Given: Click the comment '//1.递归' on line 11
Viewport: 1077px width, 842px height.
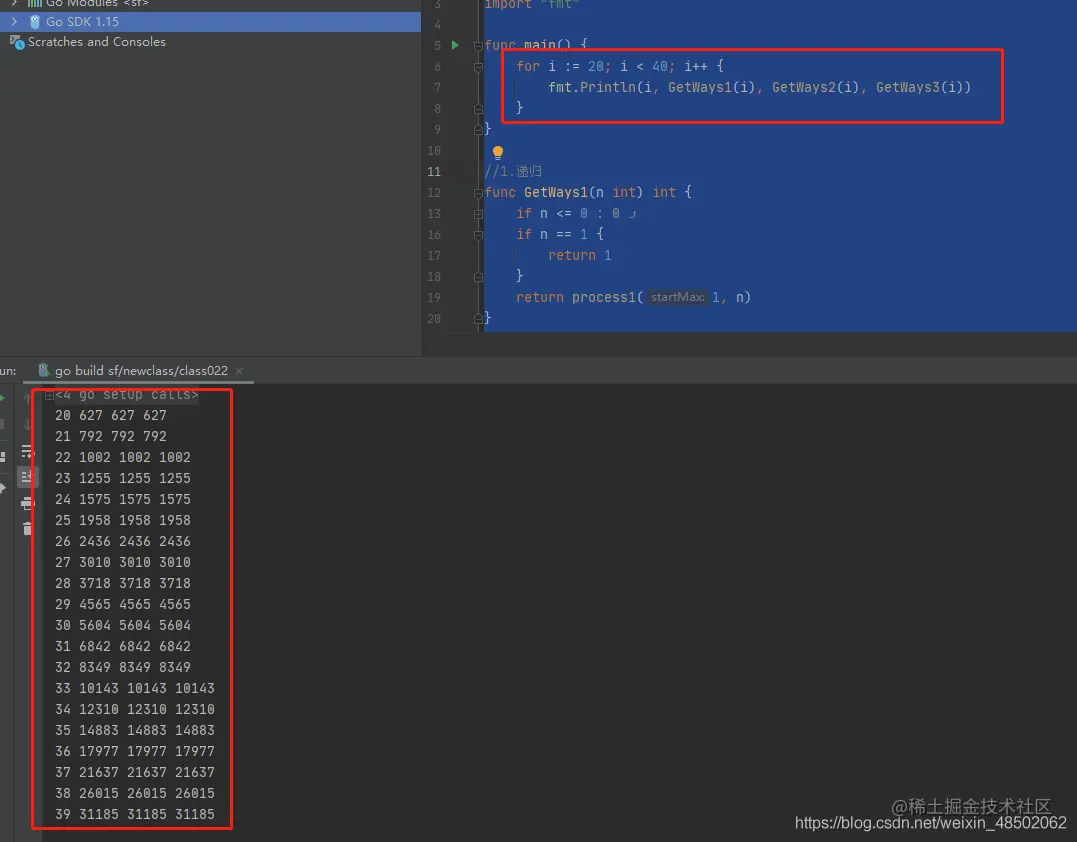Looking at the screenshot, I should (513, 172).
